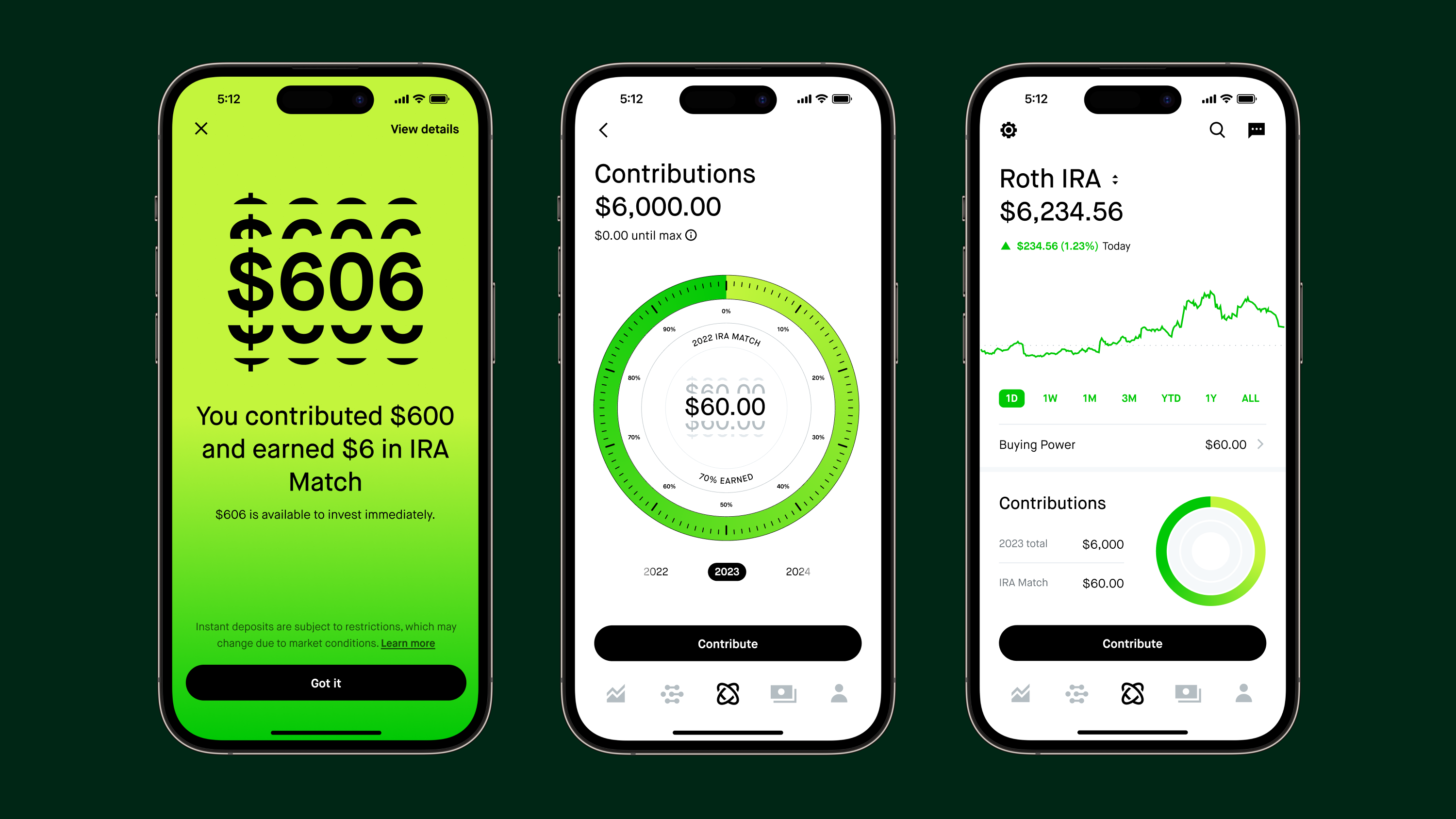Image resolution: width=1456 pixels, height=819 pixels.
Task: Tap the search icon on Roth IRA screen
Action: click(1216, 130)
